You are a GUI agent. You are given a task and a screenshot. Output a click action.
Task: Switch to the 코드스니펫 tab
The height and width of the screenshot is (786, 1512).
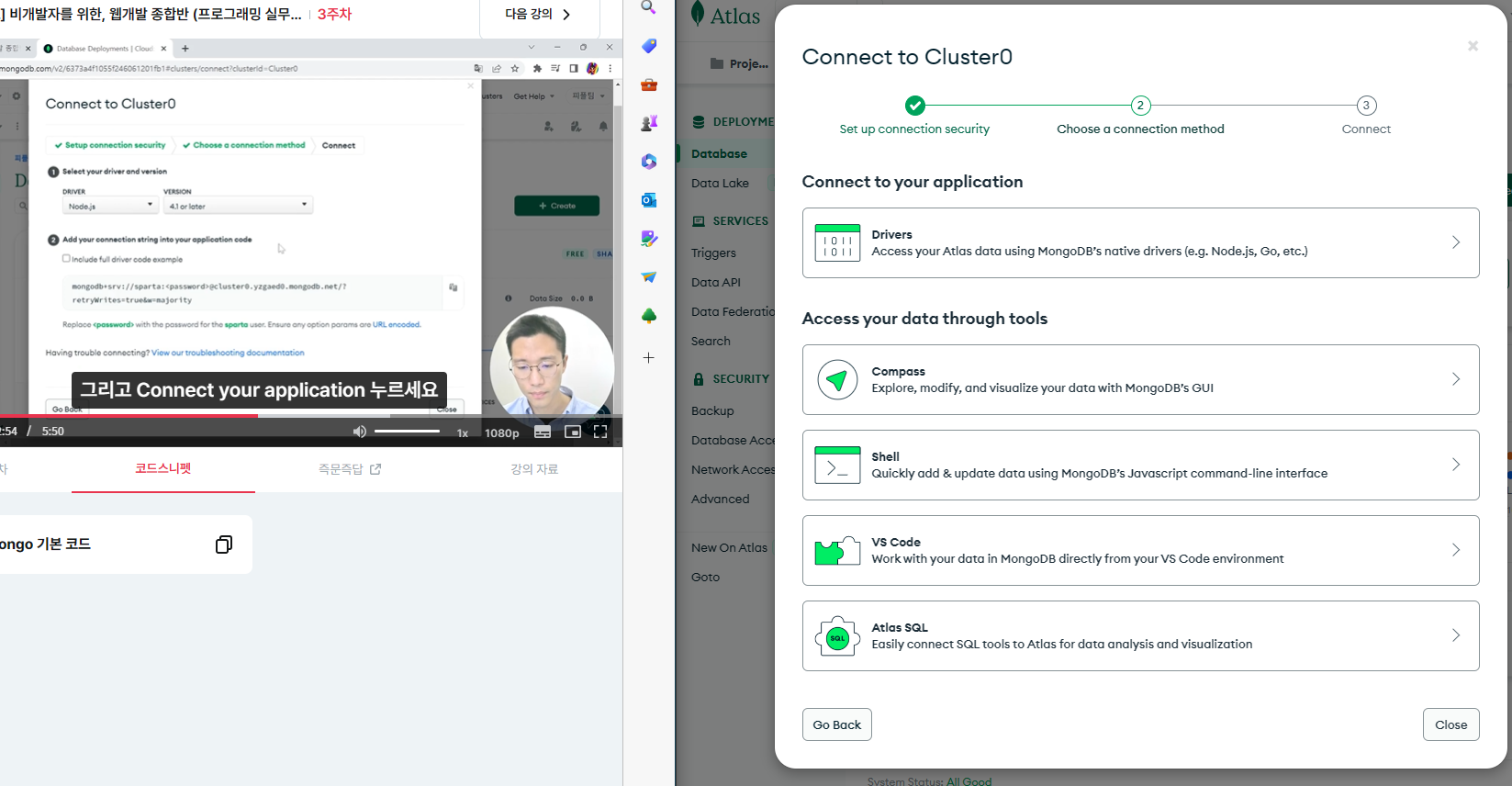click(x=163, y=468)
